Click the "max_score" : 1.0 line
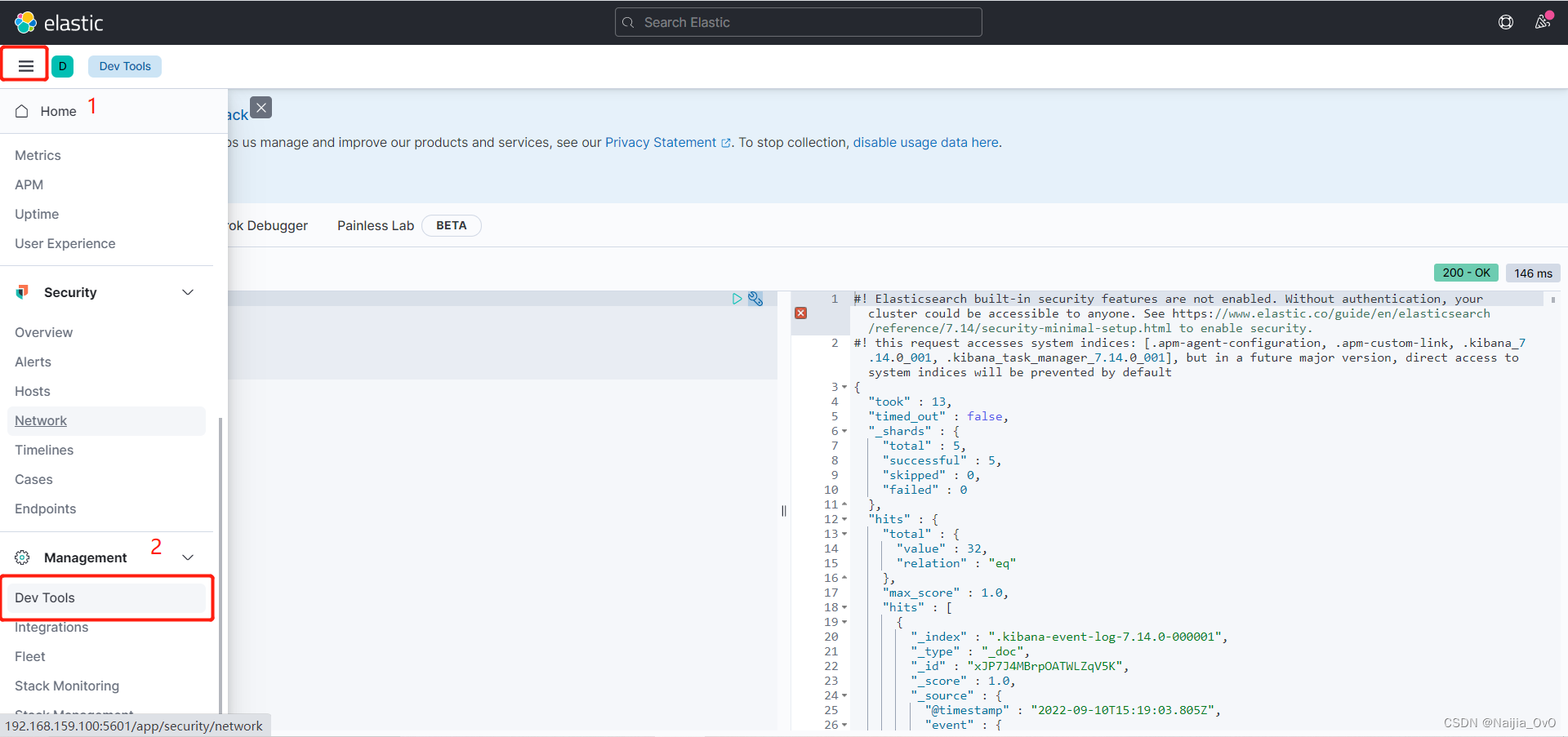This screenshot has width=1568, height=737. (946, 593)
